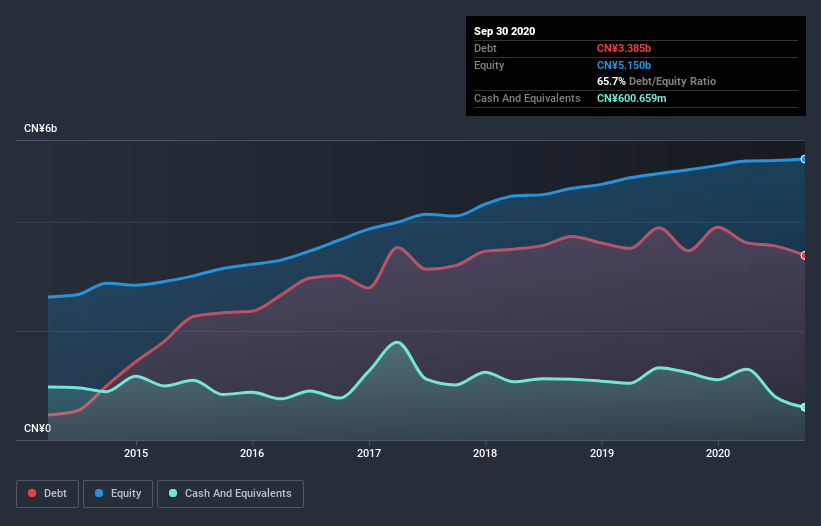This screenshot has width=821, height=526.
Task: Toggle the Debt series legend button
Action: (47, 494)
